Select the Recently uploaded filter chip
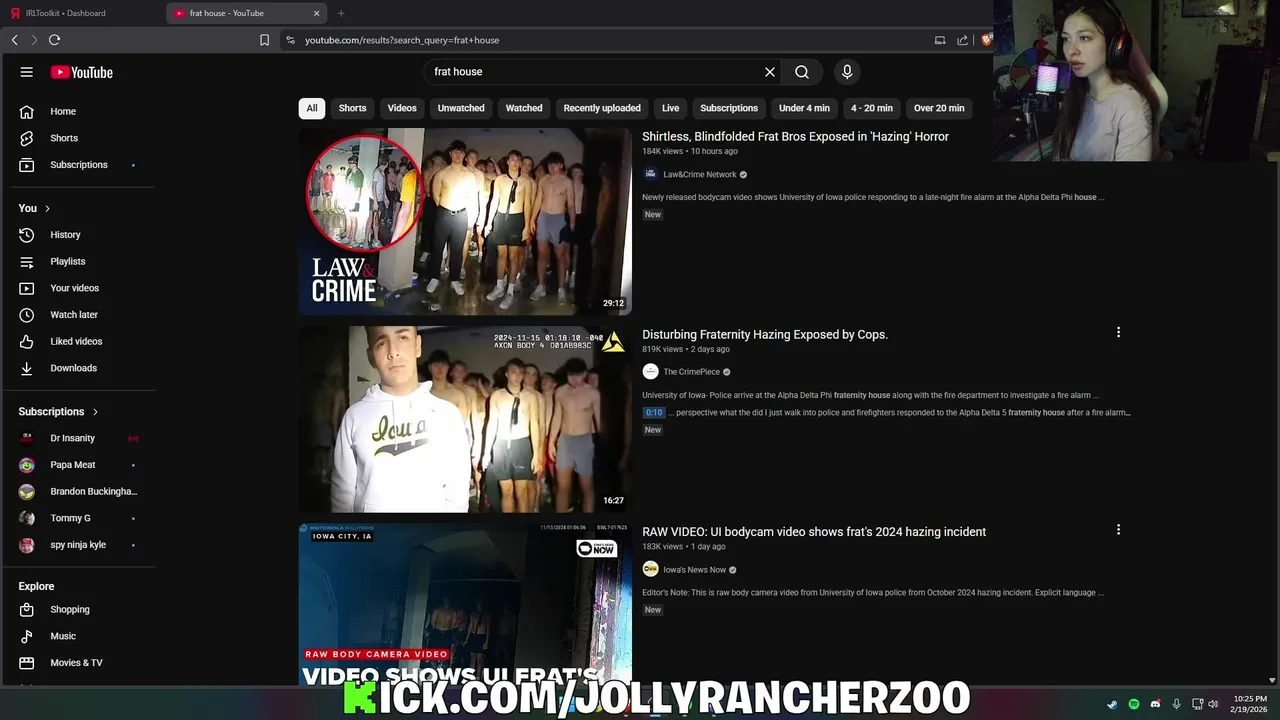The image size is (1280, 720). point(602,108)
